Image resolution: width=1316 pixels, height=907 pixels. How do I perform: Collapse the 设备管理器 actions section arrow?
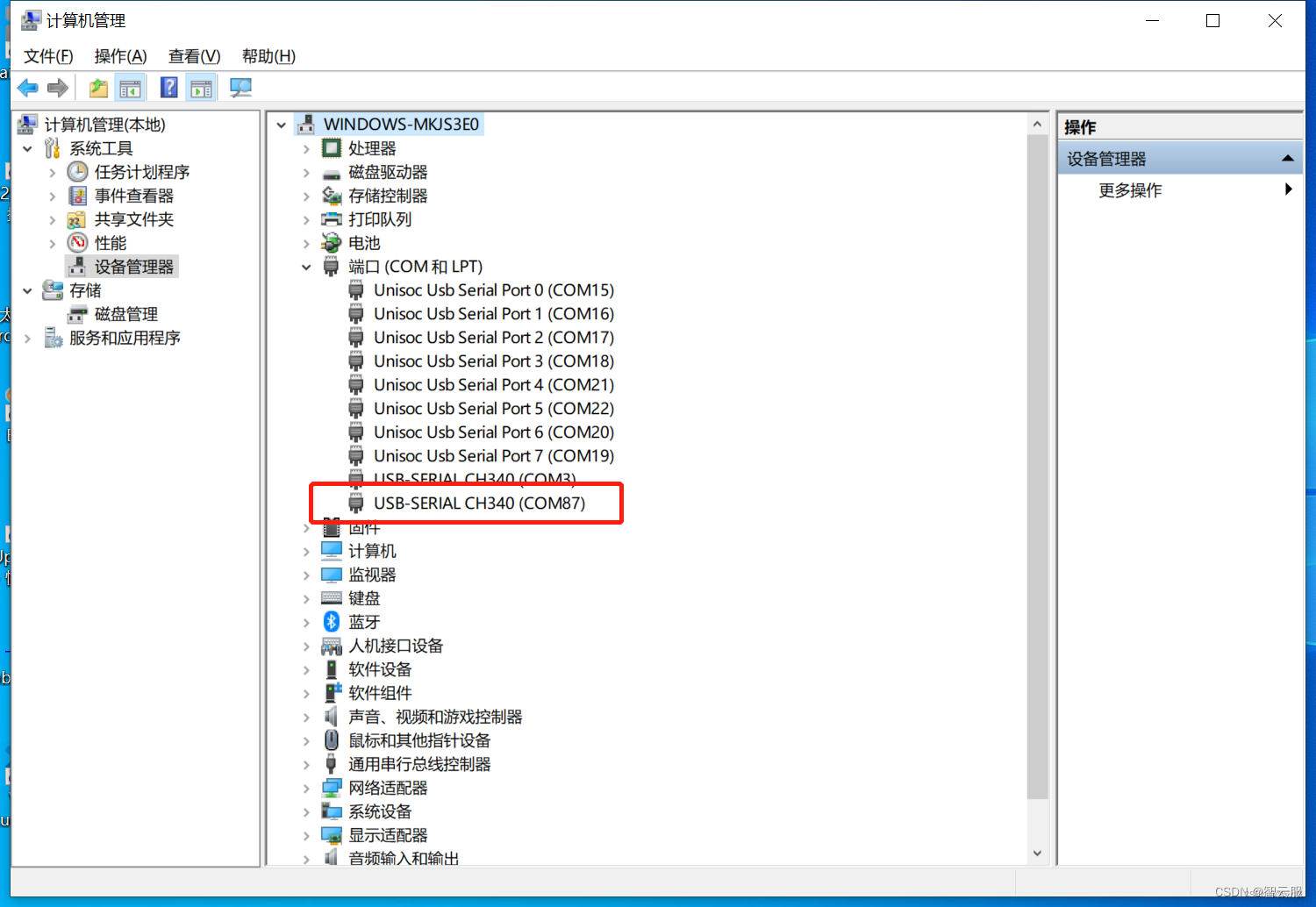pos(1288,159)
